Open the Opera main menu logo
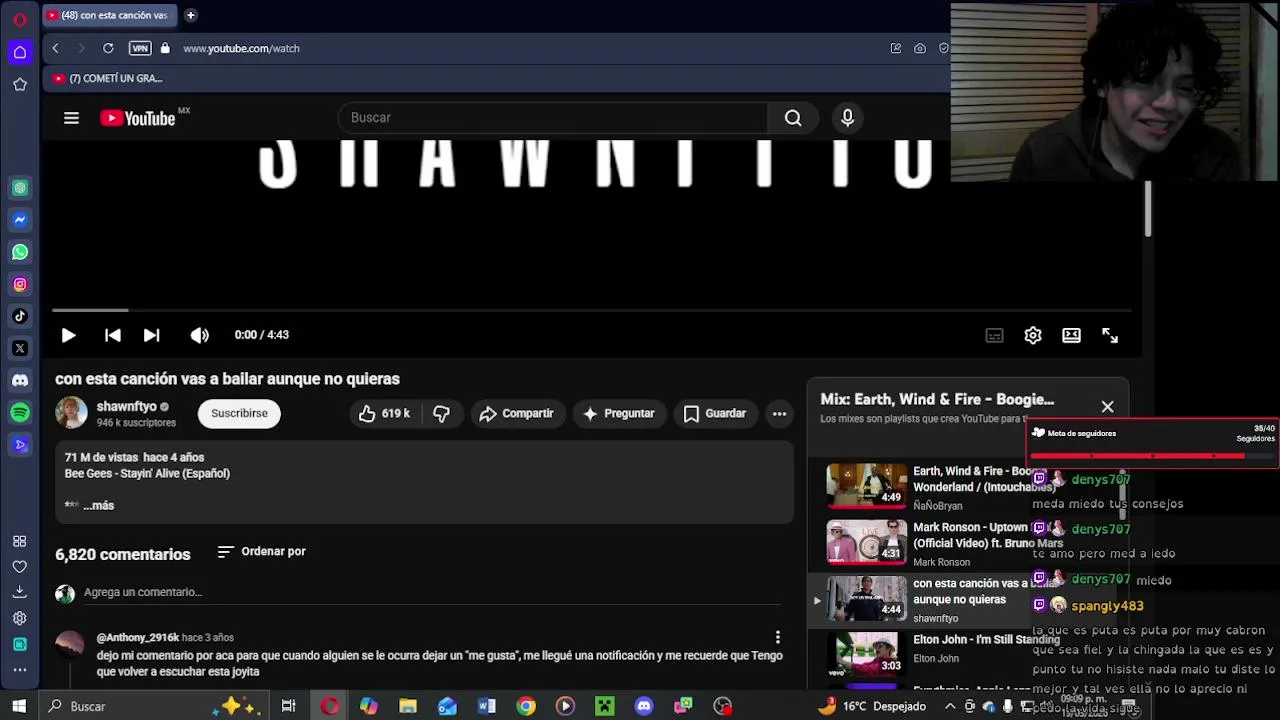The width and height of the screenshot is (1280, 720). 20,20
